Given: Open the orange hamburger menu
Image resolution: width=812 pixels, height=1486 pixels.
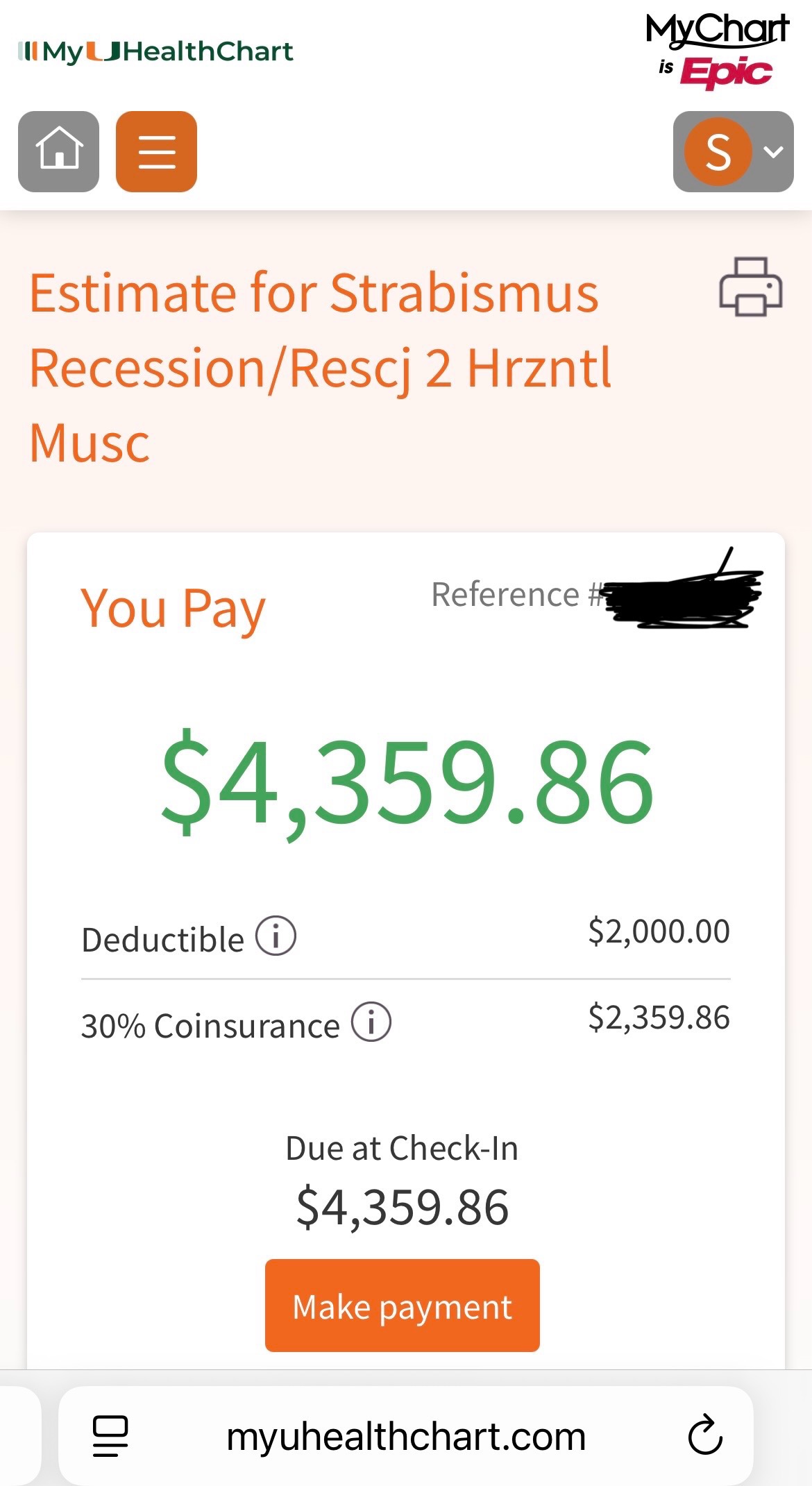Looking at the screenshot, I should [x=156, y=151].
